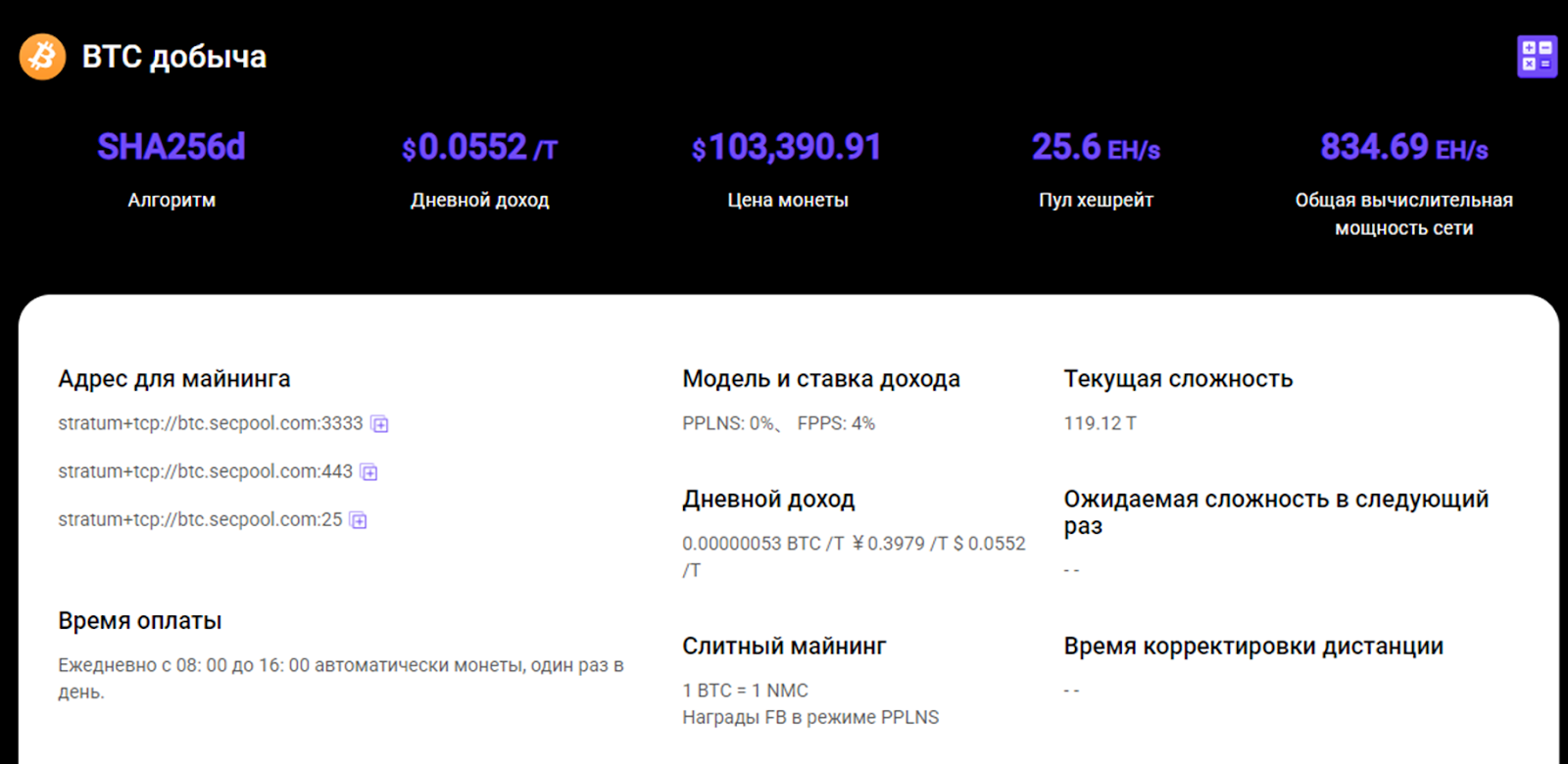Click 'Дневной доход' label under $0.0552 /T
This screenshot has height=764, width=1568.
tap(479, 200)
